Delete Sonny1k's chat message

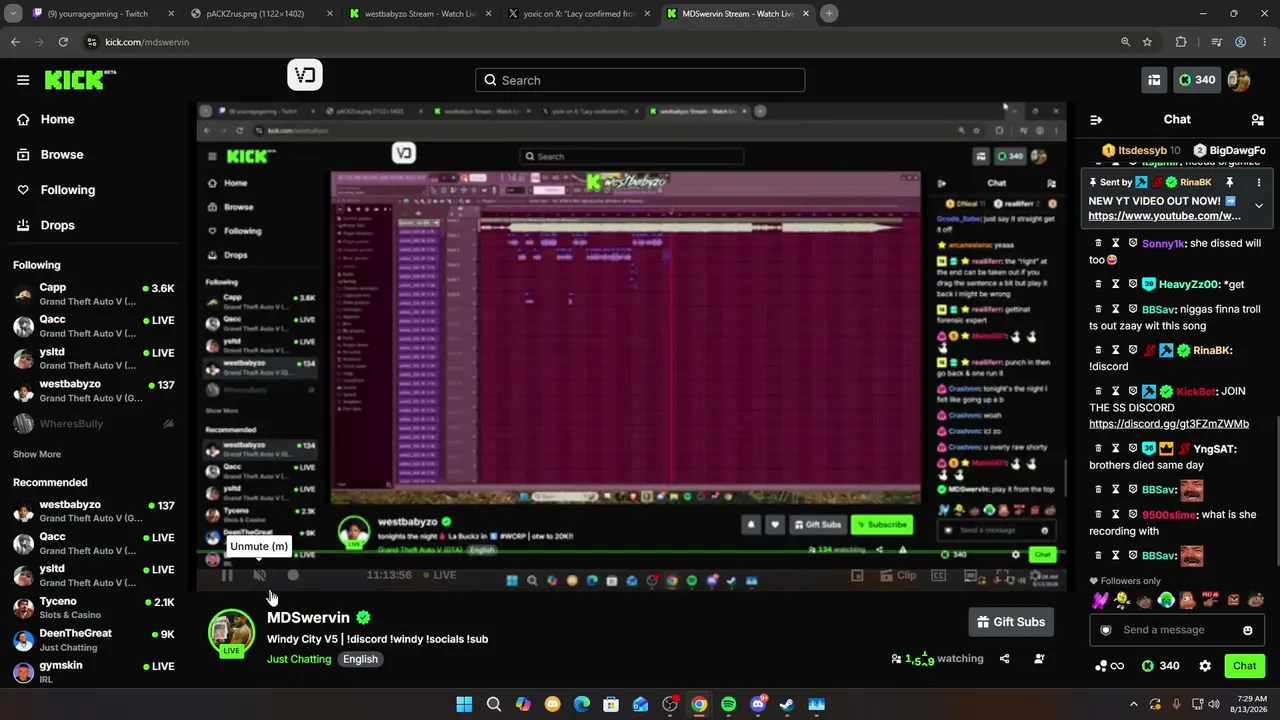(1098, 243)
